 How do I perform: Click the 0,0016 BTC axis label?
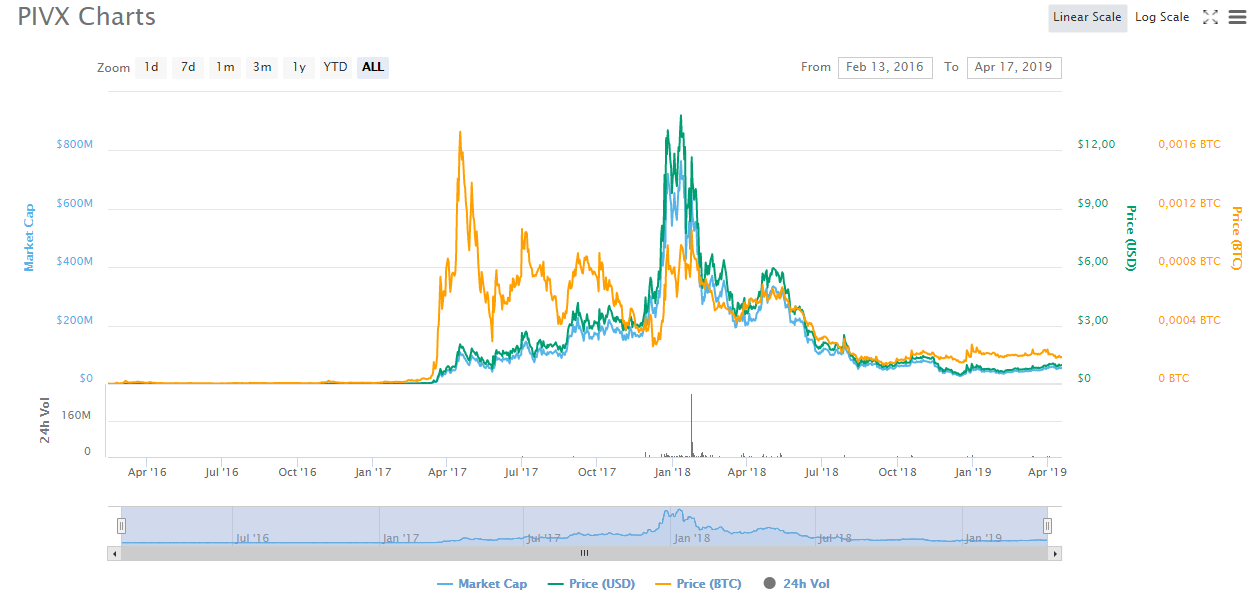pyautogui.click(x=1189, y=145)
